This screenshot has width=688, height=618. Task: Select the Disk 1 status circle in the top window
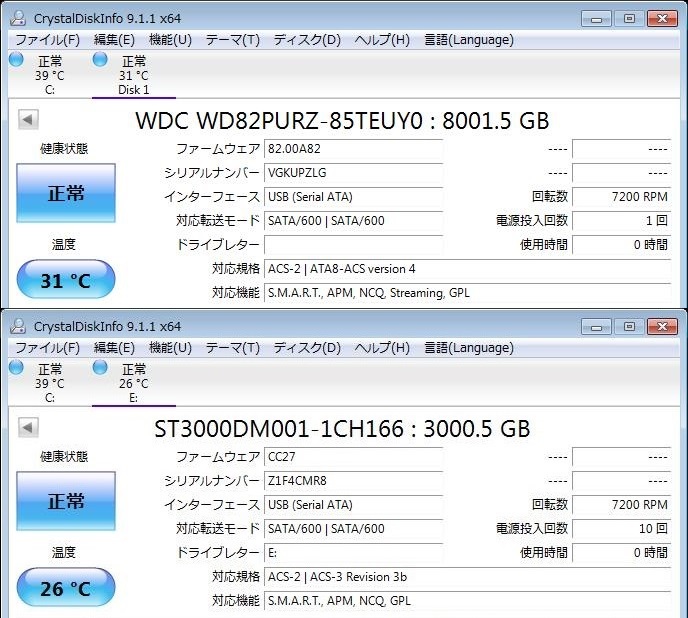[x=100, y=59]
